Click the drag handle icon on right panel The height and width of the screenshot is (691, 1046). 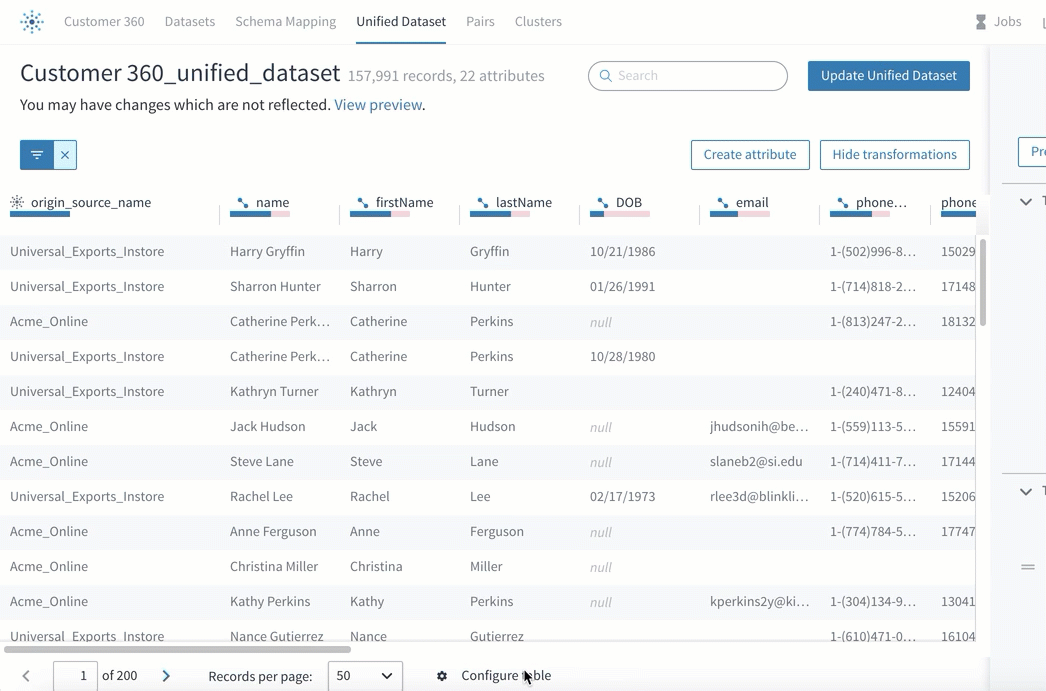(1027, 567)
